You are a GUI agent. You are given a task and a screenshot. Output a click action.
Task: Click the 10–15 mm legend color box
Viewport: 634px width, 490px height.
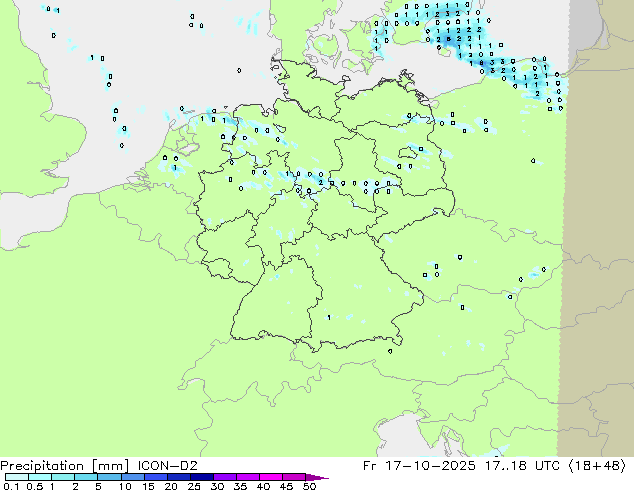[x=132, y=477]
